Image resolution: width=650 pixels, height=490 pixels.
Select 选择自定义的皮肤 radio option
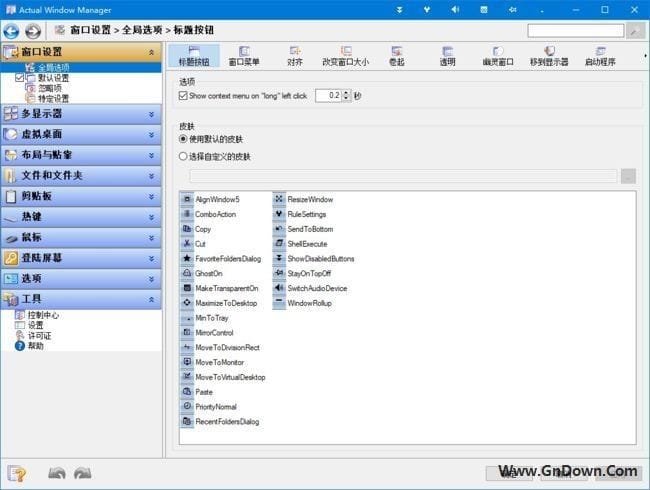pyautogui.click(x=183, y=156)
